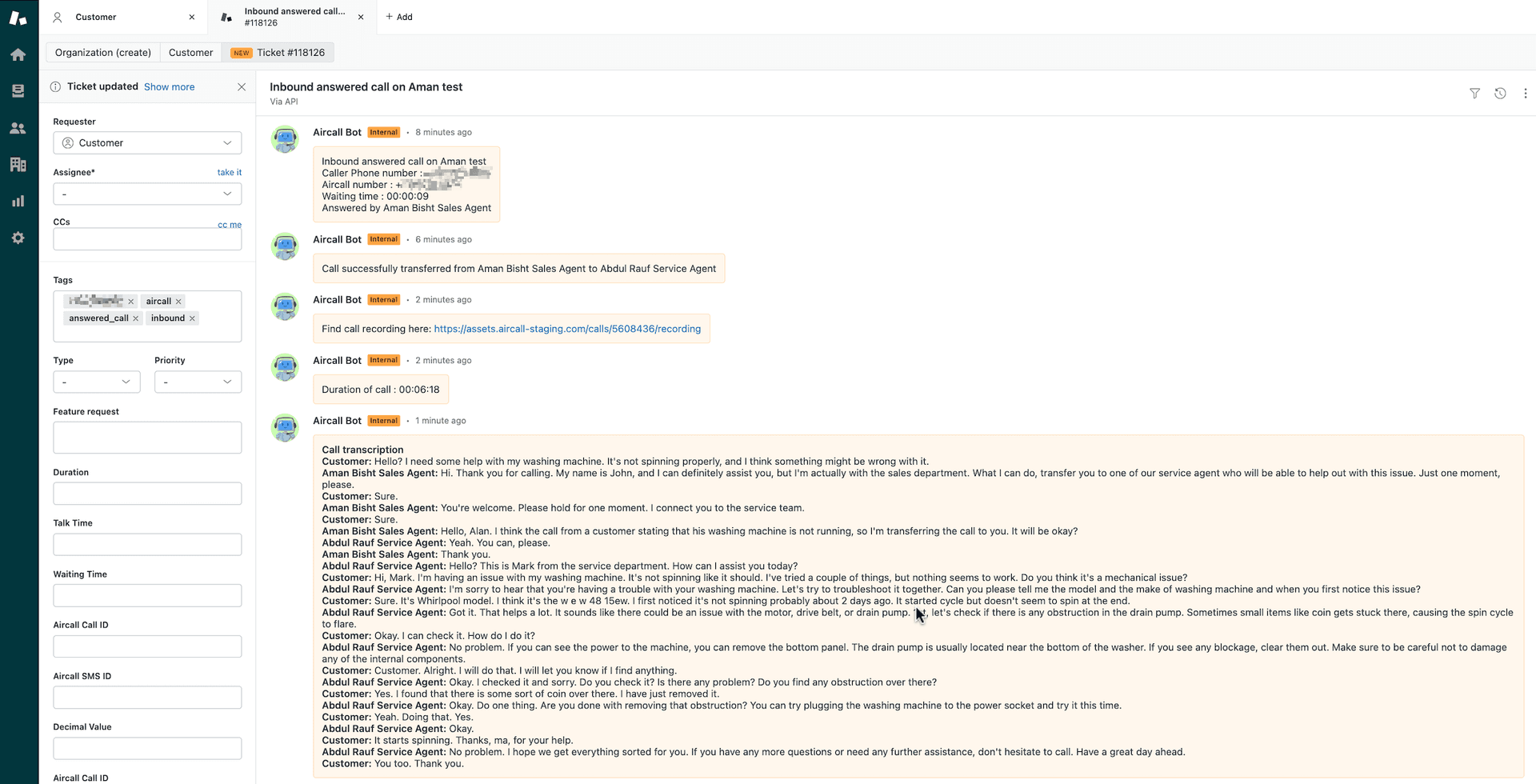The width and height of the screenshot is (1536, 784).
Task: Open the ticket options three-dot menu
Action: [1525, 94]
